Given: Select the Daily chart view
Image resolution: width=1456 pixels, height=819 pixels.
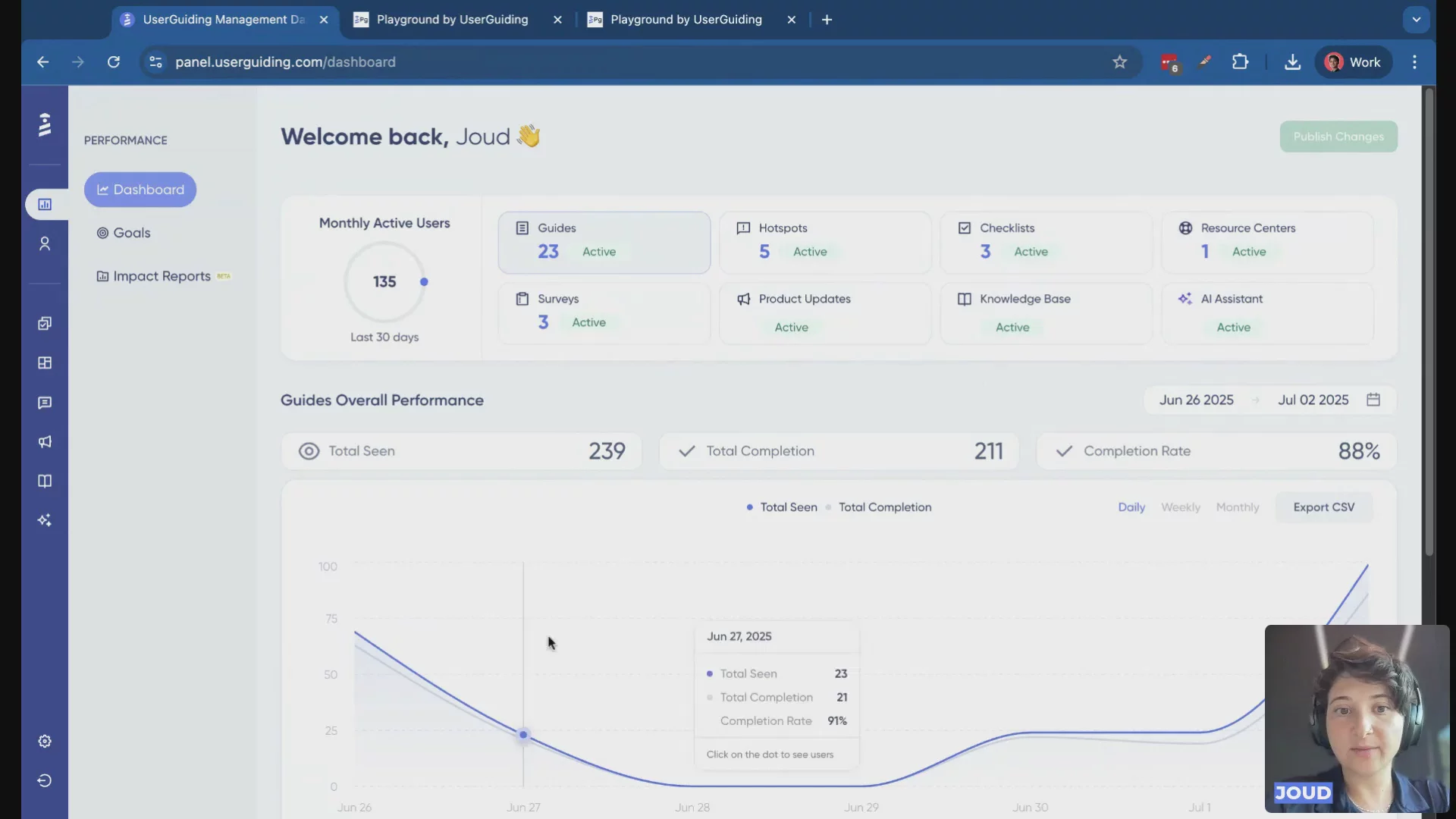Looking at the screenshot, I should (1131, 507).
